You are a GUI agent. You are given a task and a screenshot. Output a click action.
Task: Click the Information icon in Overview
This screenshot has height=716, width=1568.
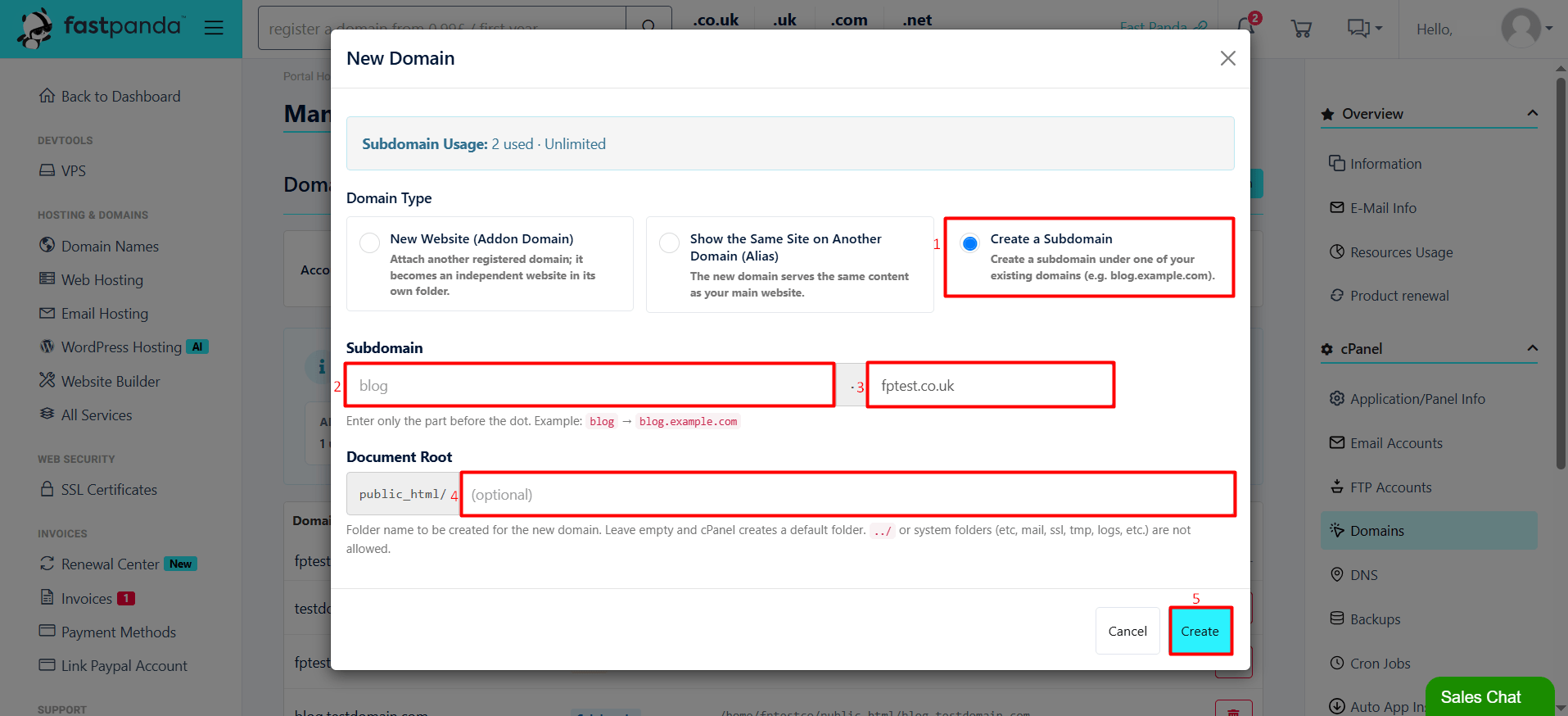click(x=1337, y=163)
